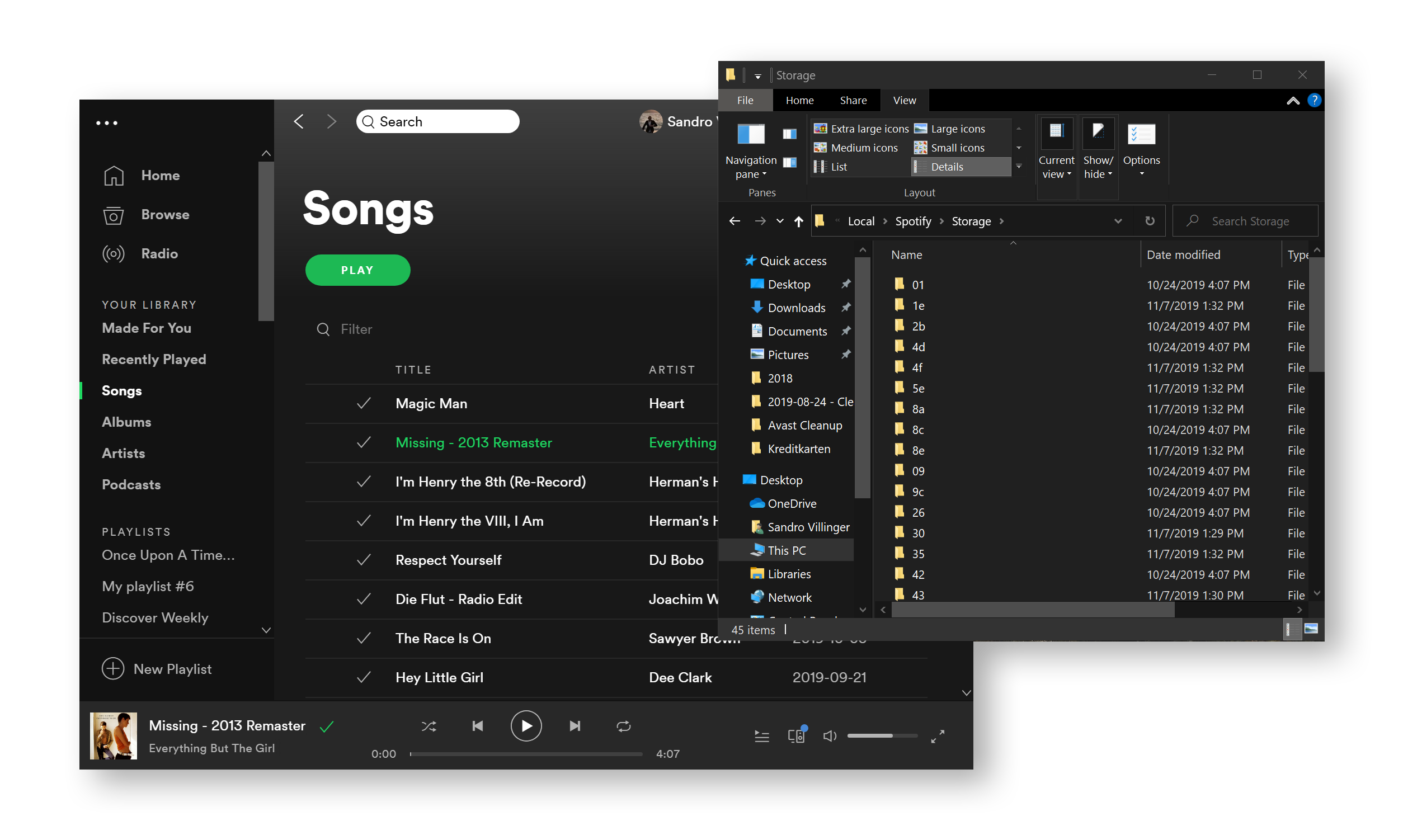Toggle the Preview pane button
Viewport: 1403px width, 840px height.
click(789, 134)
